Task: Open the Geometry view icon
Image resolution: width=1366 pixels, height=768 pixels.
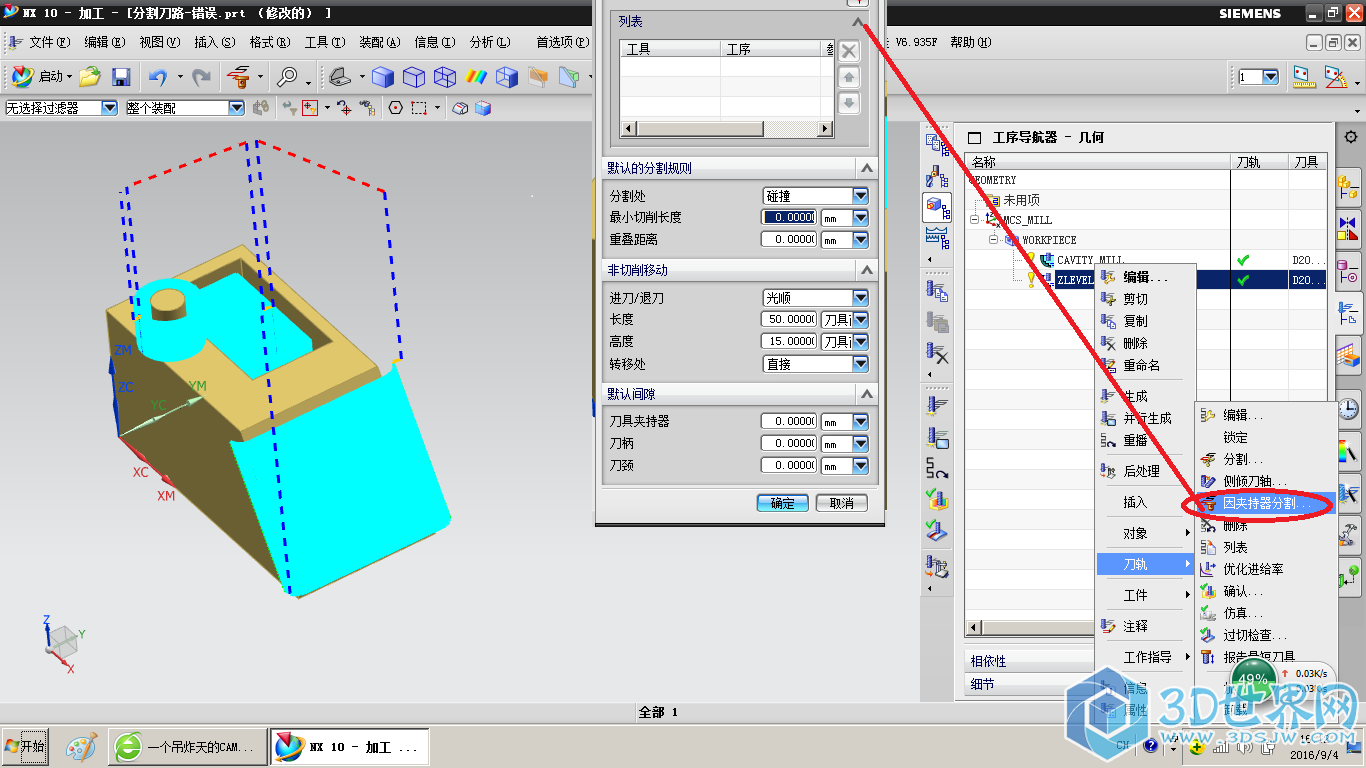Action: coord(938,207)
